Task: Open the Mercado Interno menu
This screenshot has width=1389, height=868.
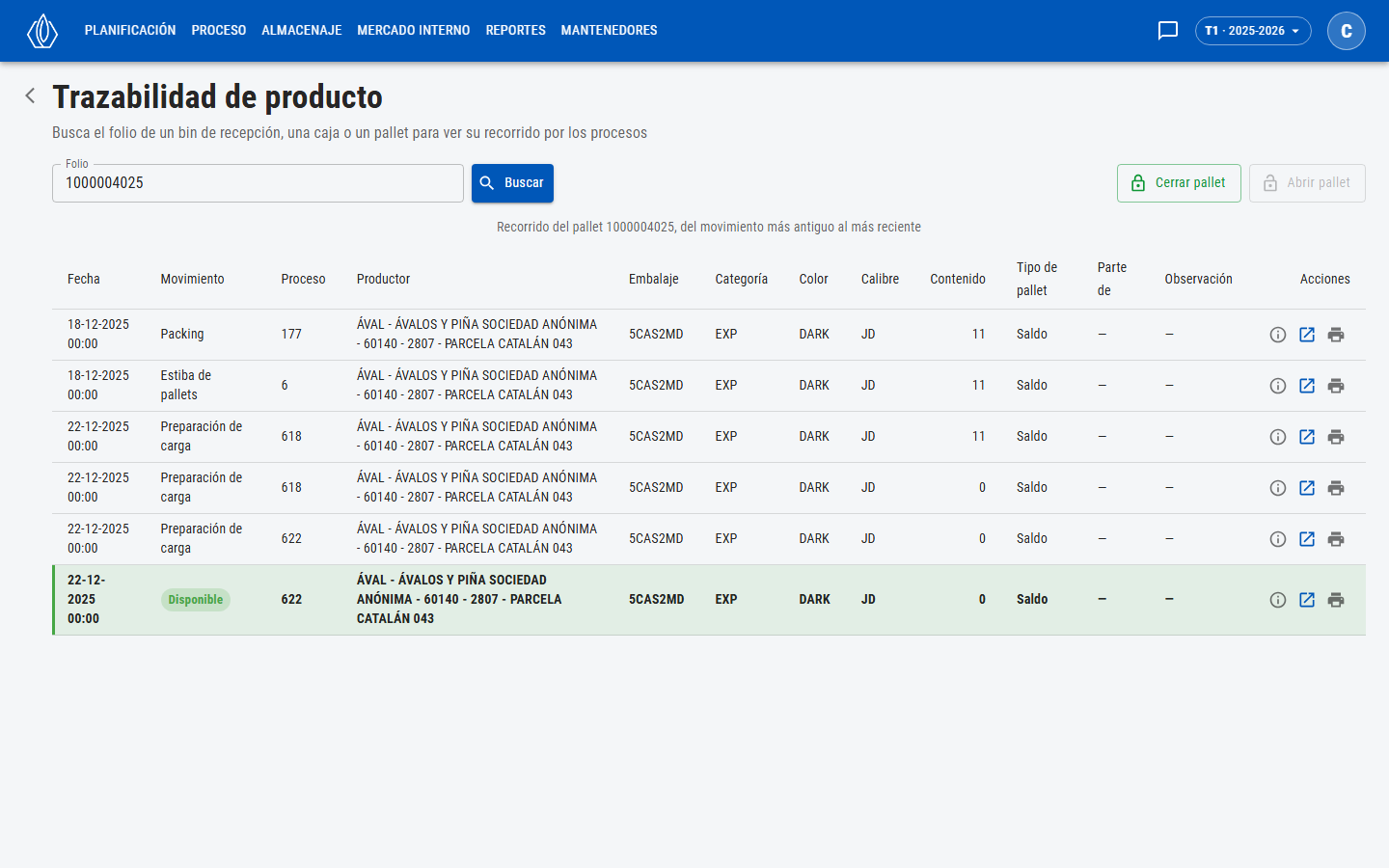Action: click(x=414, y=31)
